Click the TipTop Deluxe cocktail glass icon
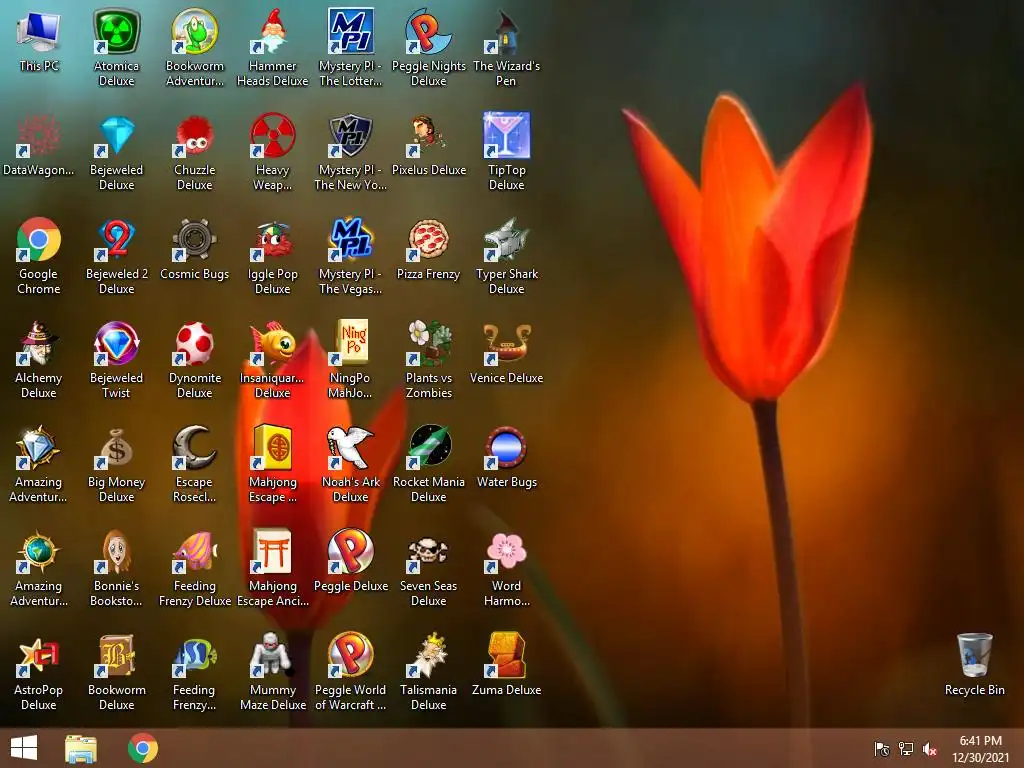The width and height of the screenshot is (1024, 768). click(506, 135)
